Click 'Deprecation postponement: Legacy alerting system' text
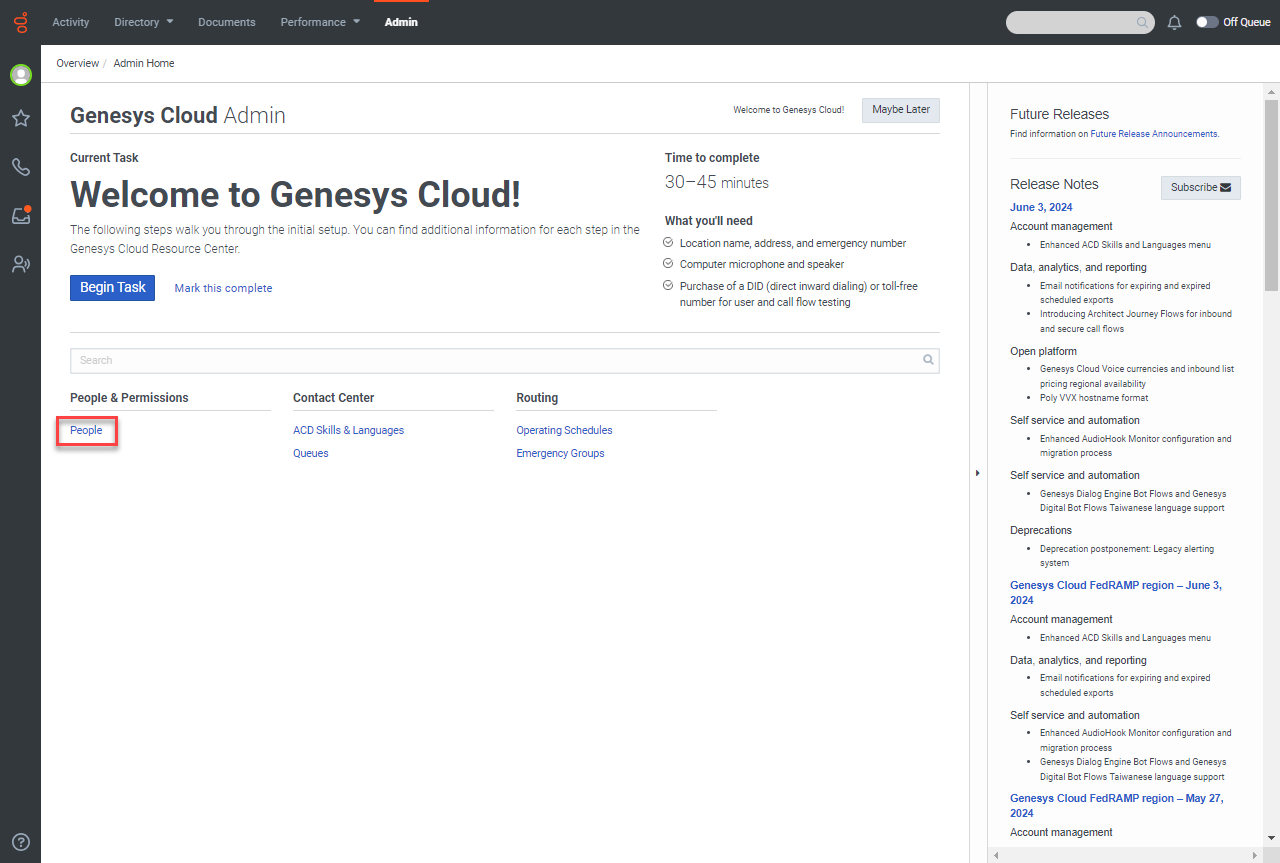 tap(1127, 556)
